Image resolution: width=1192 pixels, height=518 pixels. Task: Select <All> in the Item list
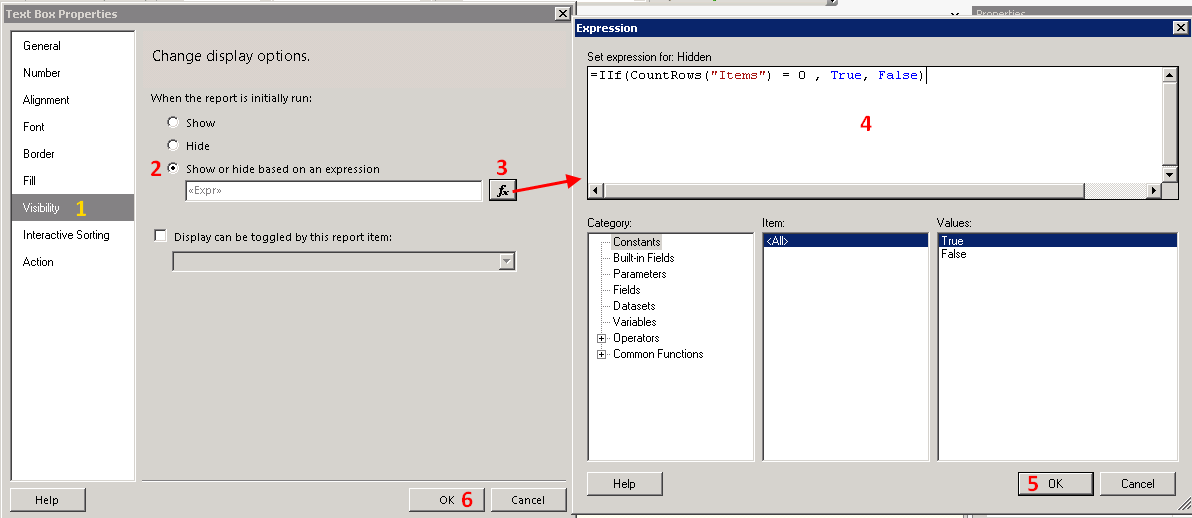tap(845, 240)
